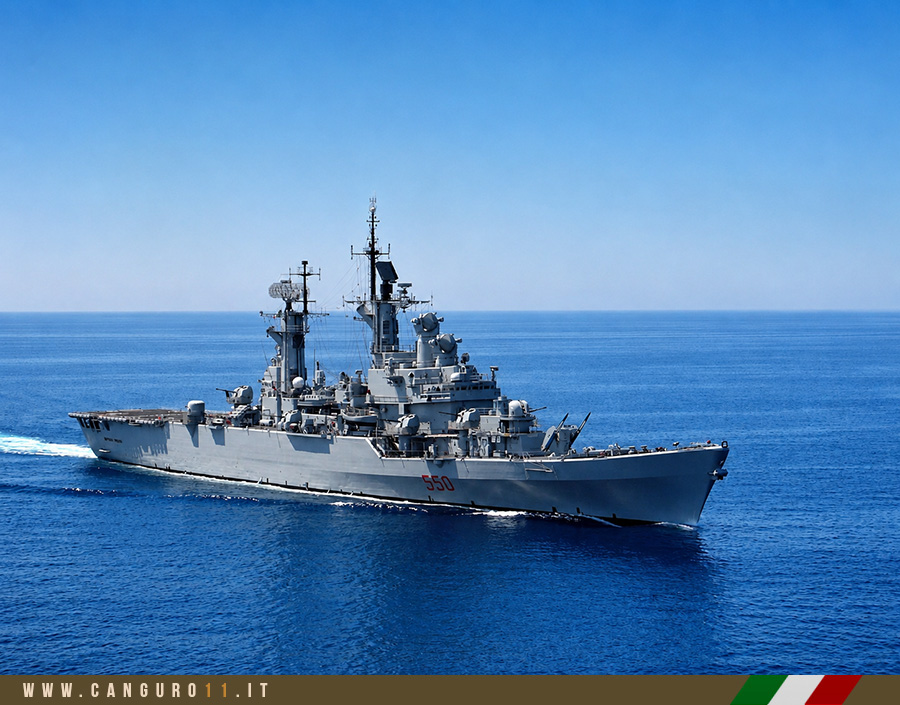
Task: Click the forward gun turret near the launcher
Action: (516, 409)
